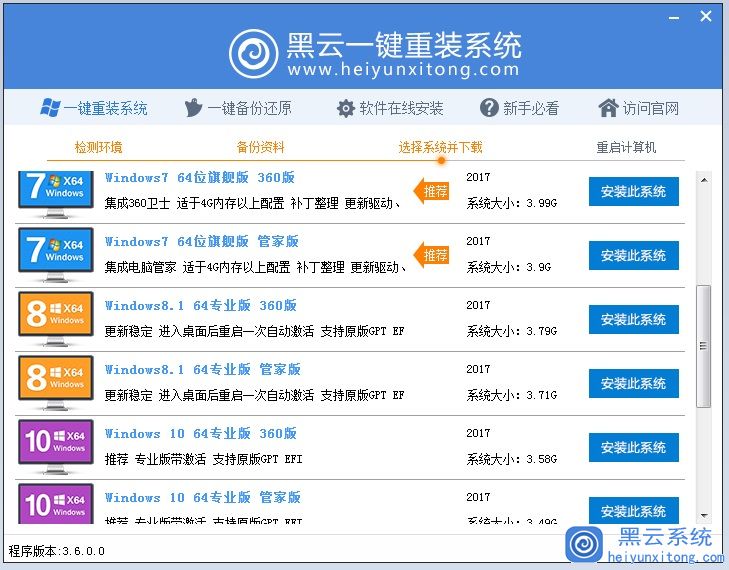The height and width of the screenshot is (570, 729).
Task: Open the 一键备份还原 tab
Action: pos(238,108)
